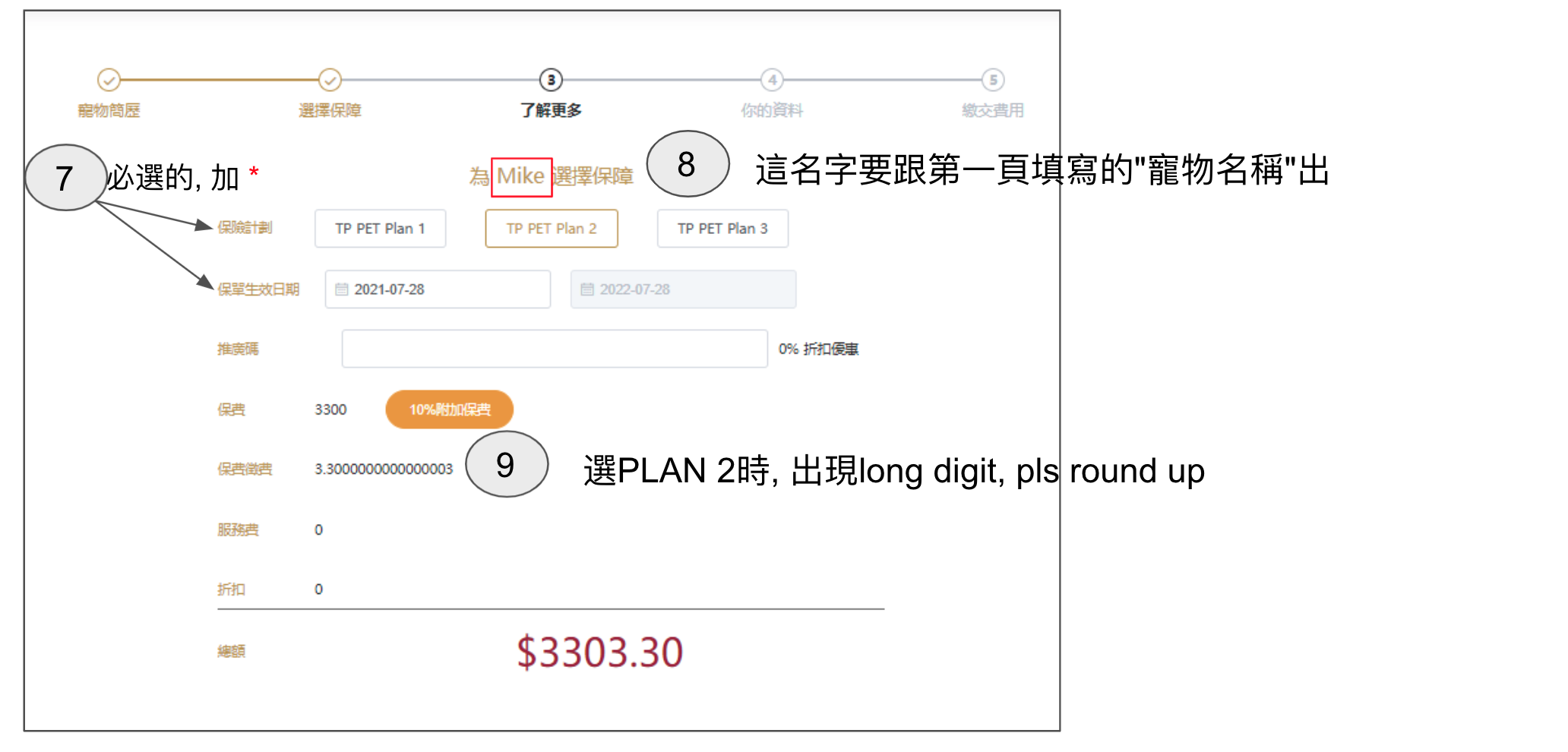
Task: Select TP PET Plan 2 option
Action: click(x=552, y=229)
